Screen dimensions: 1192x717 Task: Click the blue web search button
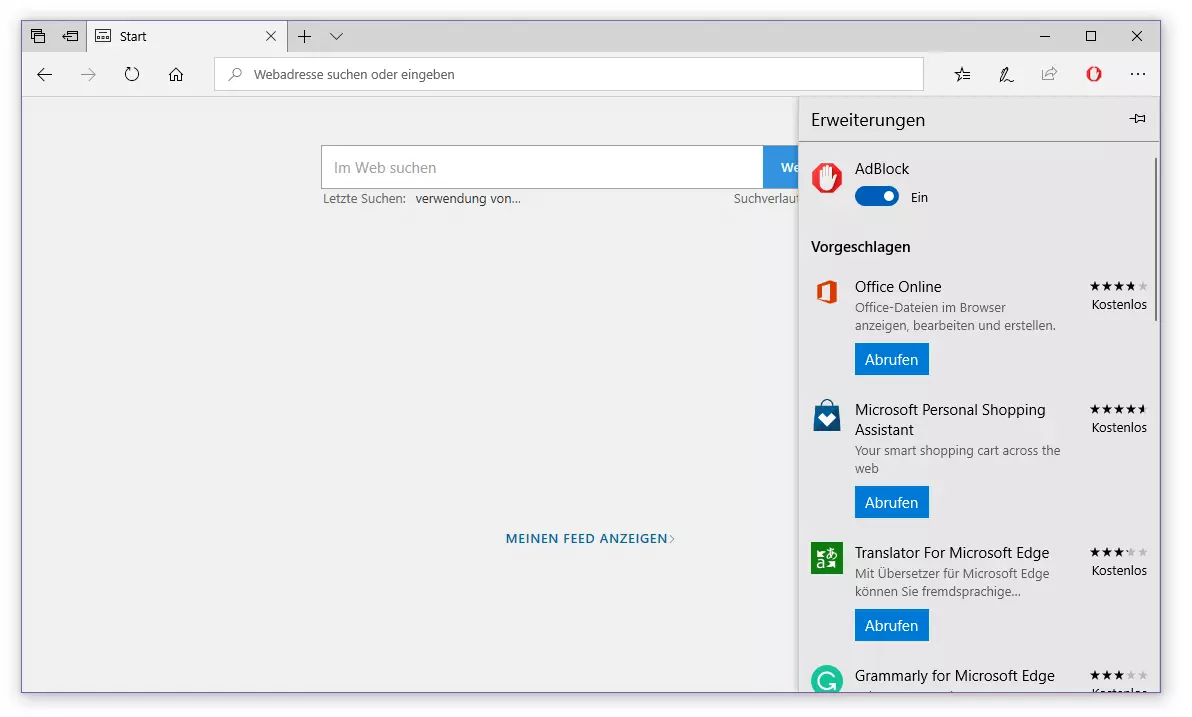(x=781, y=167)
